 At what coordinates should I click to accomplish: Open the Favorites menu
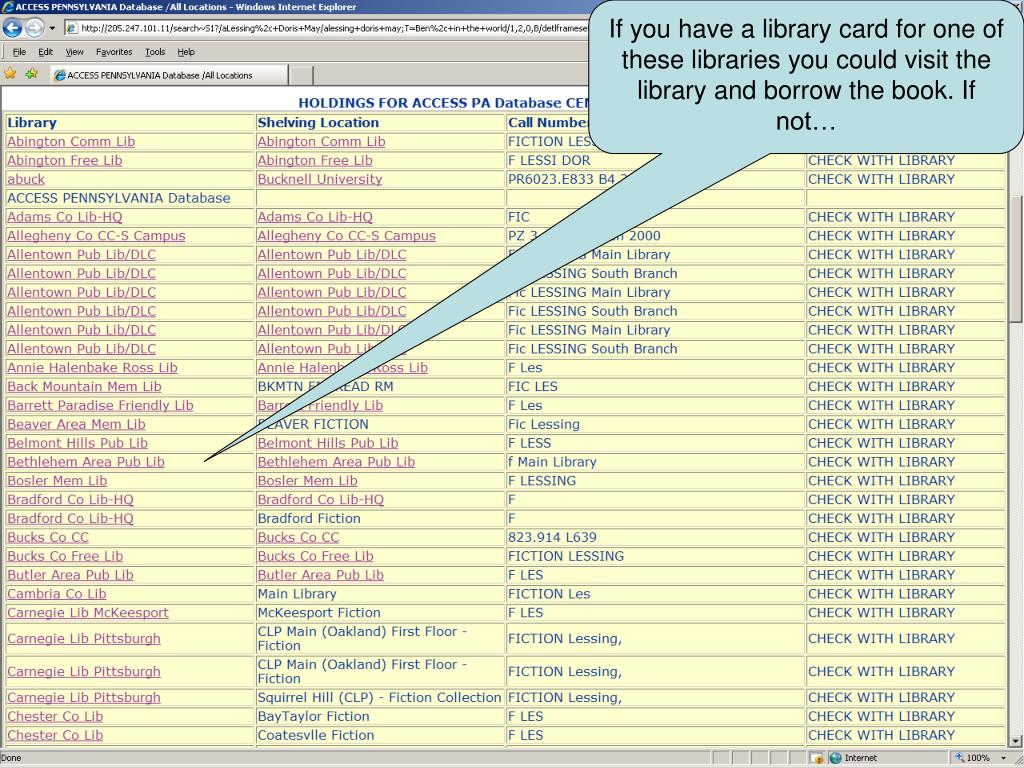[x=114, y=52]
